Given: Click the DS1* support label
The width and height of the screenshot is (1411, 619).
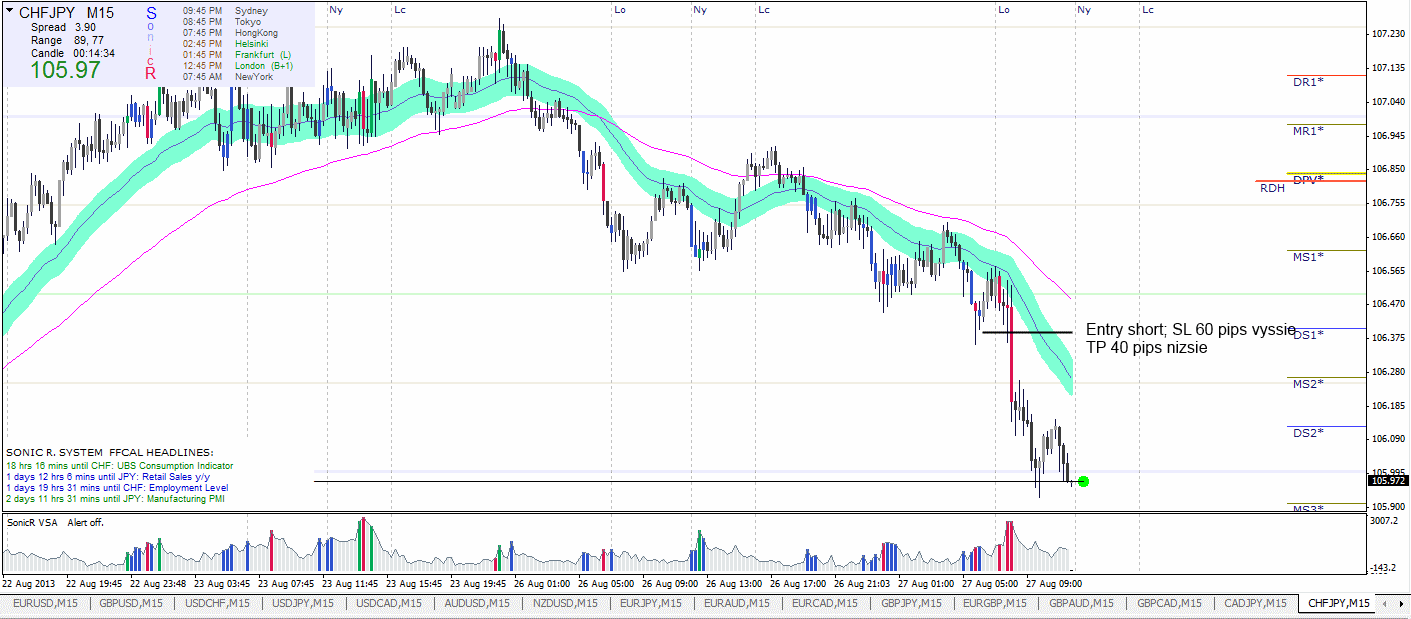Looking at the screenshot, I should click(x=1308, y=335).
